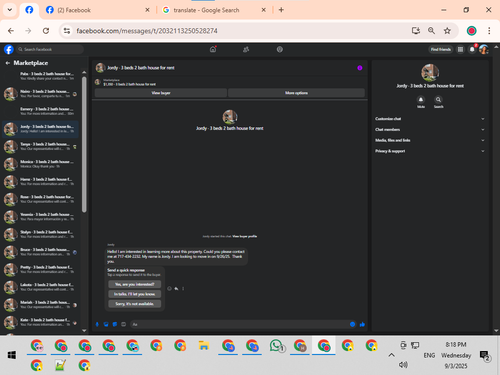500x375 pixels.
Task: Click the Find friends button
Action: click(x=441, y=49)
